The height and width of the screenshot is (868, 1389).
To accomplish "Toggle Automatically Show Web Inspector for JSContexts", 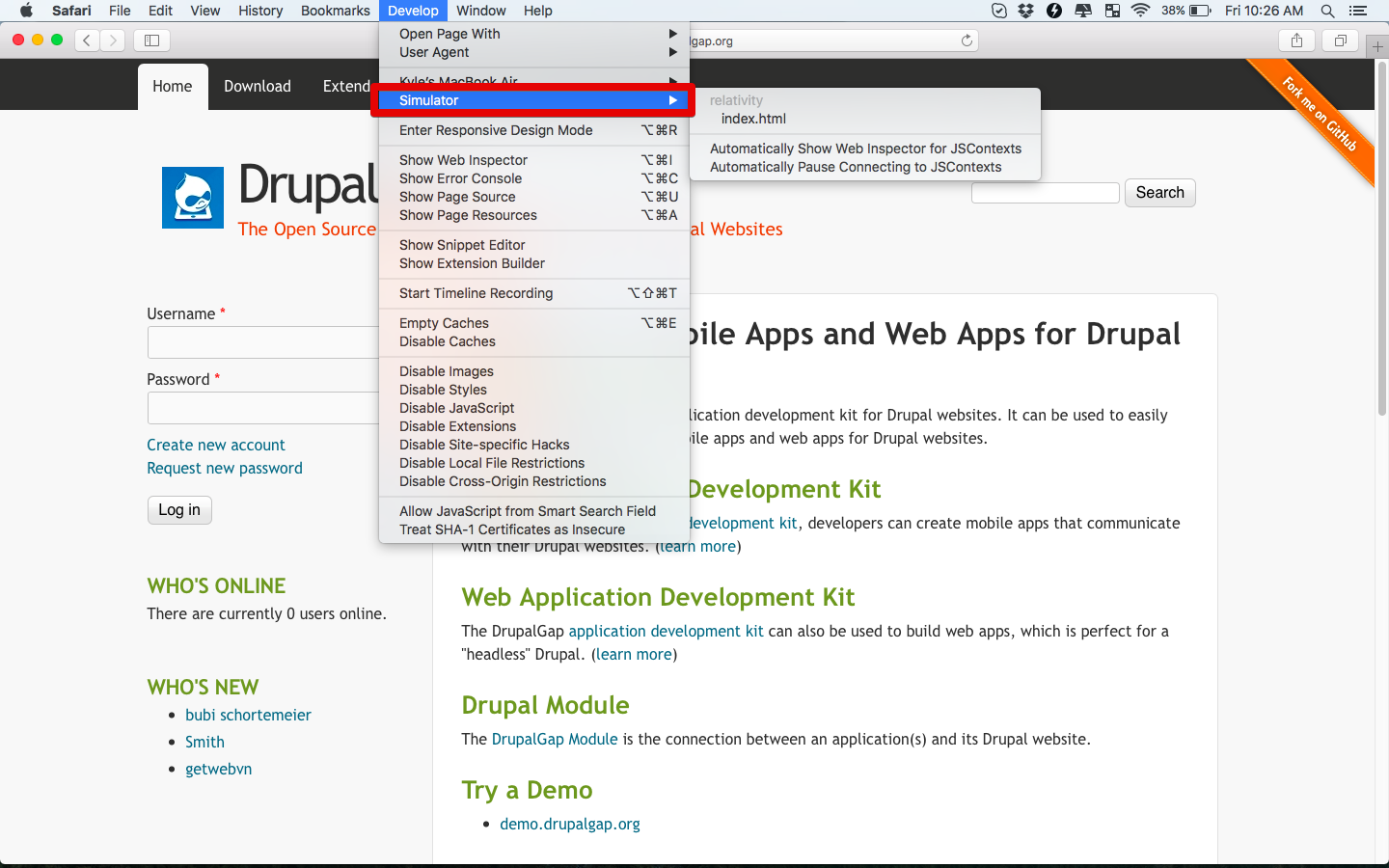I will click(865, 149).
